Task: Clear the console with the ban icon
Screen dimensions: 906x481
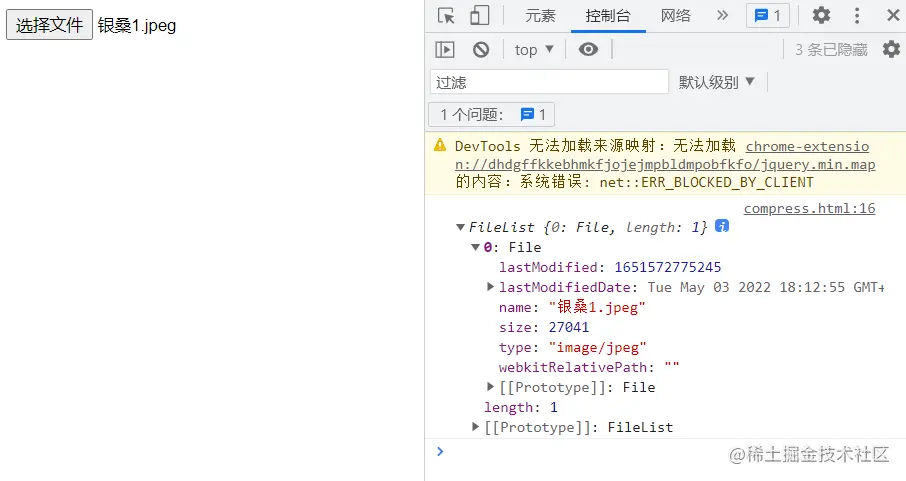Action: pyautogui.click(x=481, y=50)
